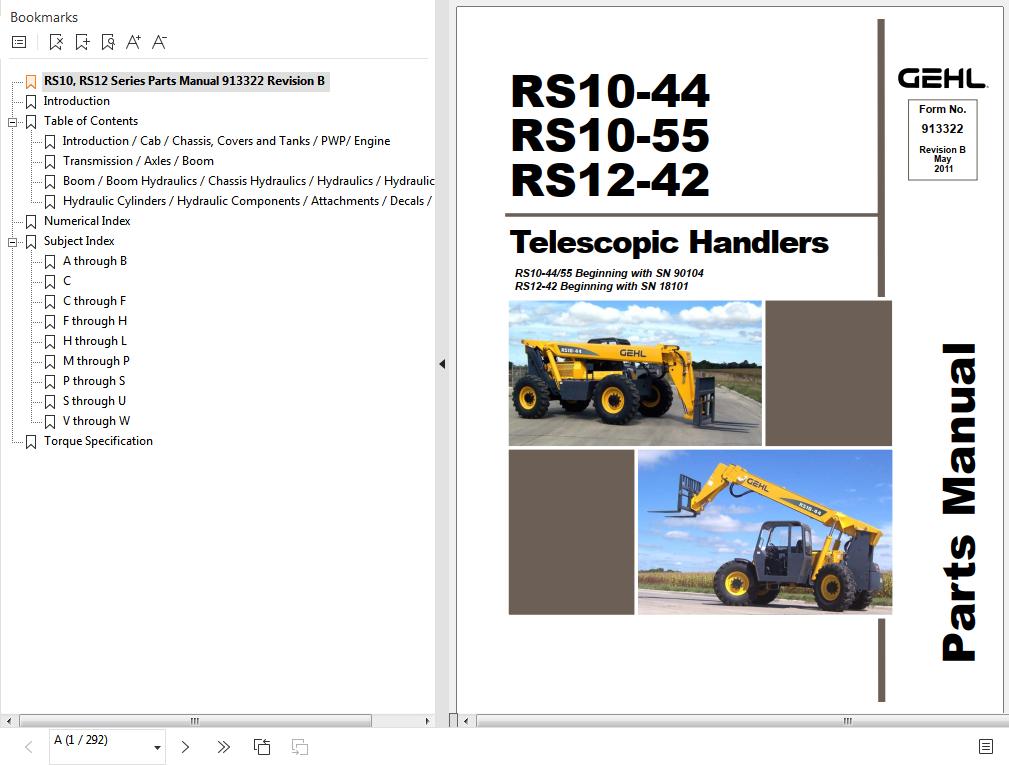The width and height of the screenshot is (1009, 766).
Task: Jump to the last page
Action: click(x=223, y=747)
